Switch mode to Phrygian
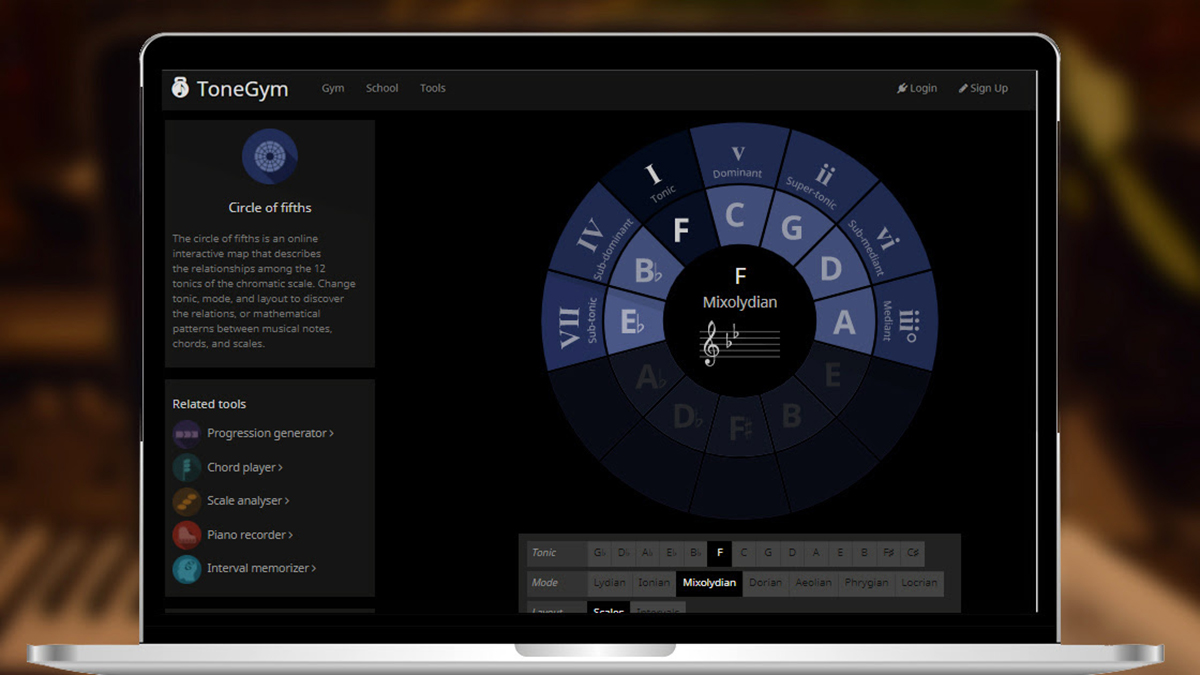The height and width of the screenshot is (675, 1200). click(866, 582)
